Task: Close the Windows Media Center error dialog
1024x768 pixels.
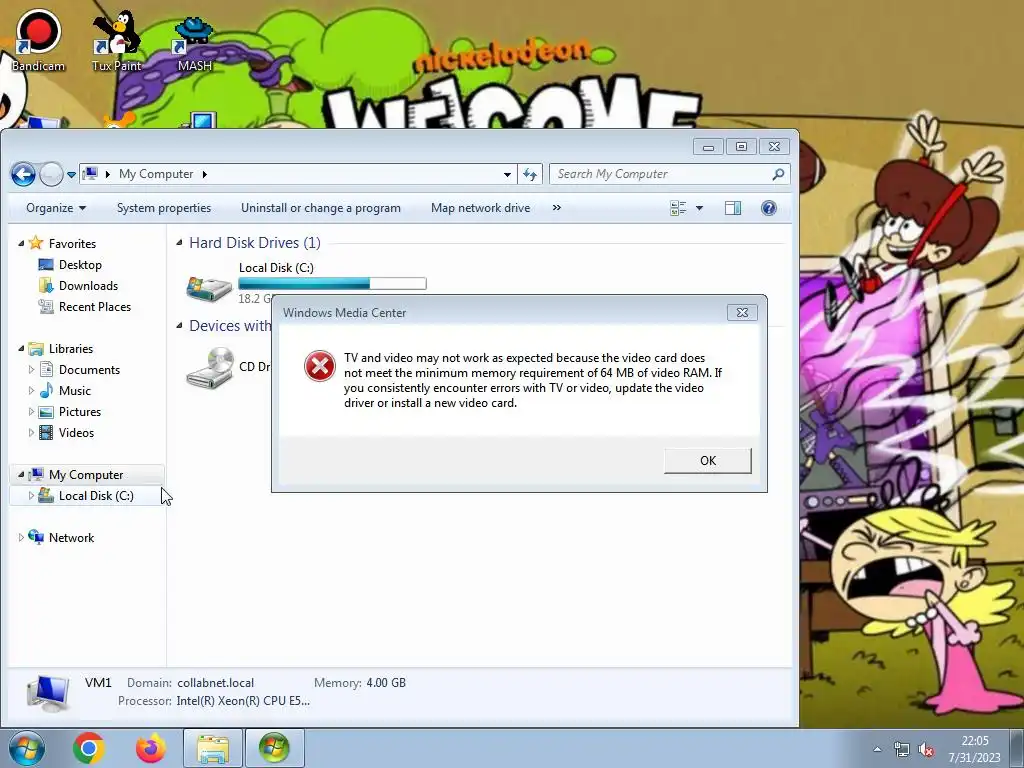Action: pyautogui.click(x=743, y=312)
